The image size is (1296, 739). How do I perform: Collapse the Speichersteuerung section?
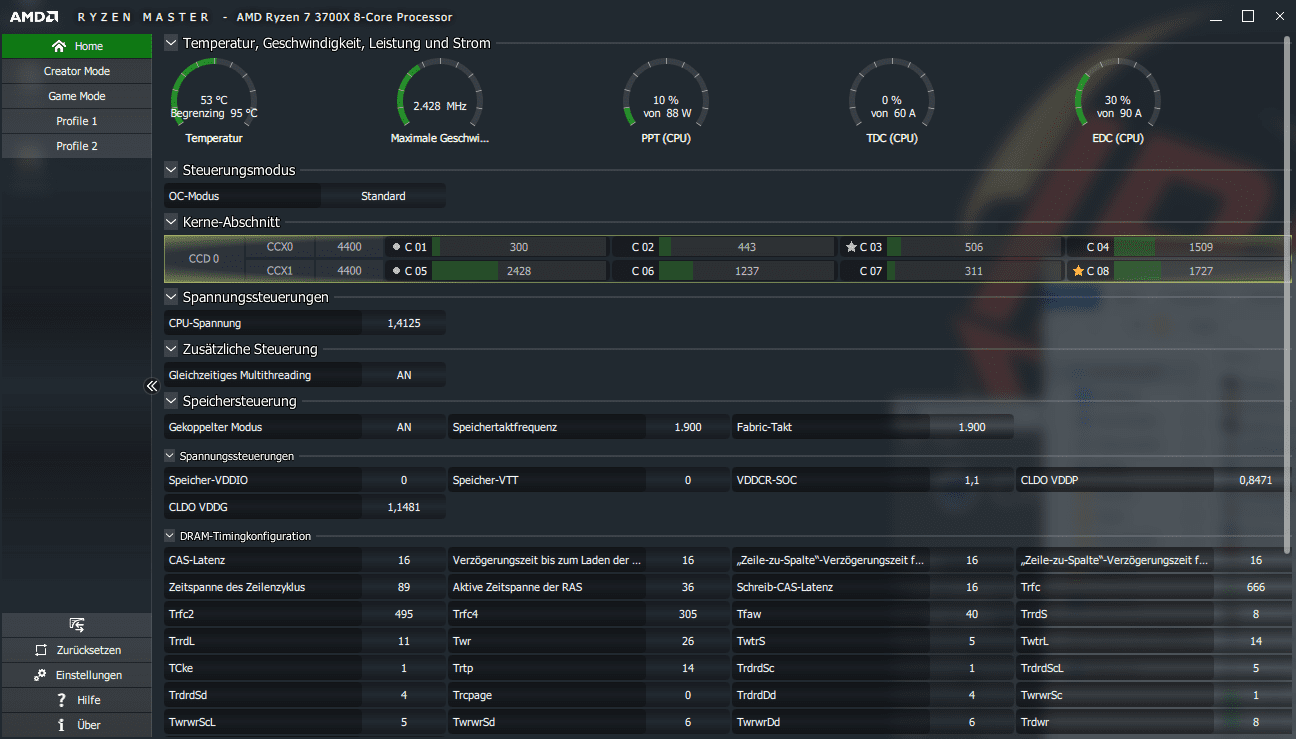pyautogui.click(x=171, y=401)
